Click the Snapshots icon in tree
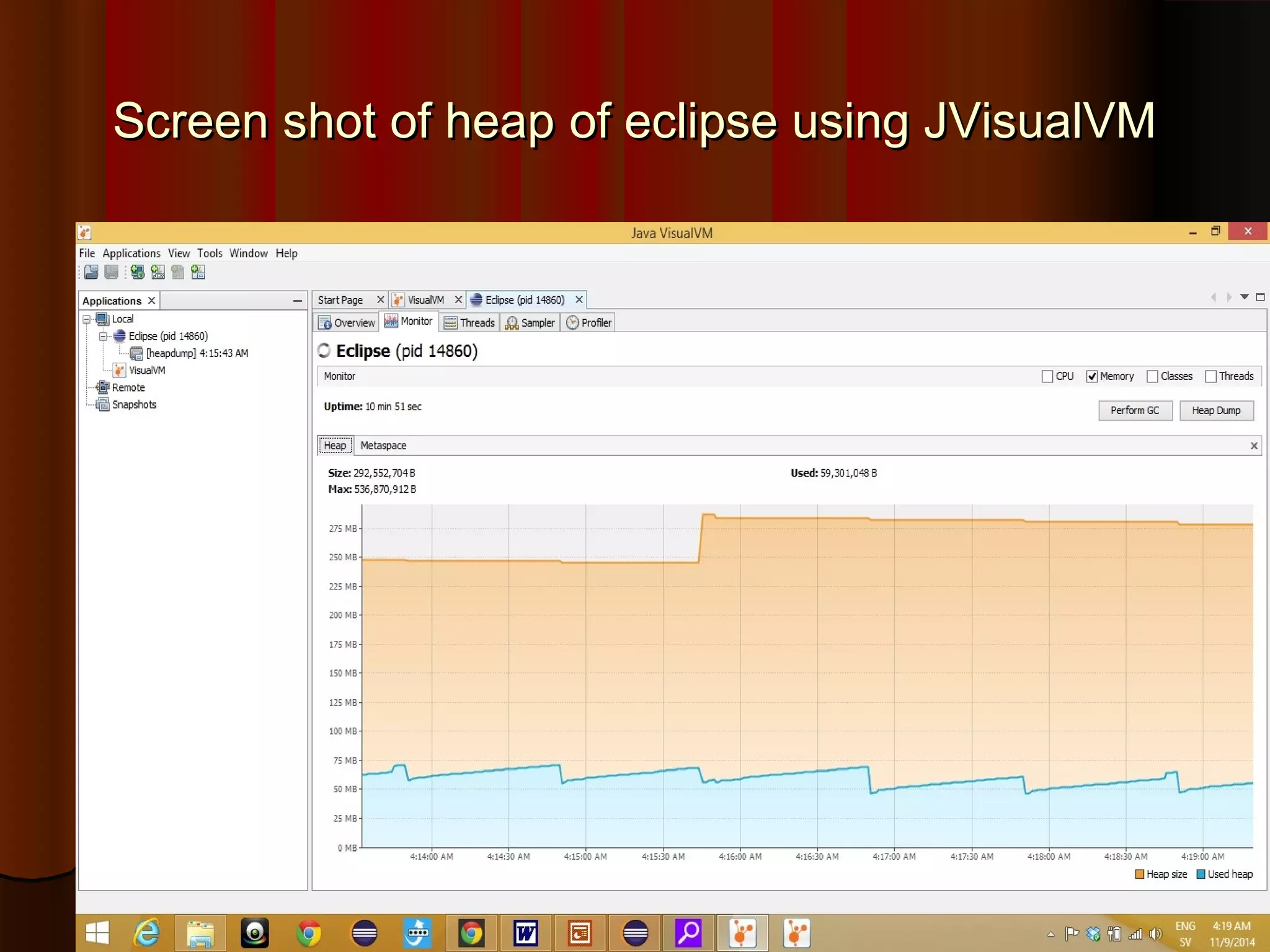Screen dimensions: 1270x952 tap(103, 405)
